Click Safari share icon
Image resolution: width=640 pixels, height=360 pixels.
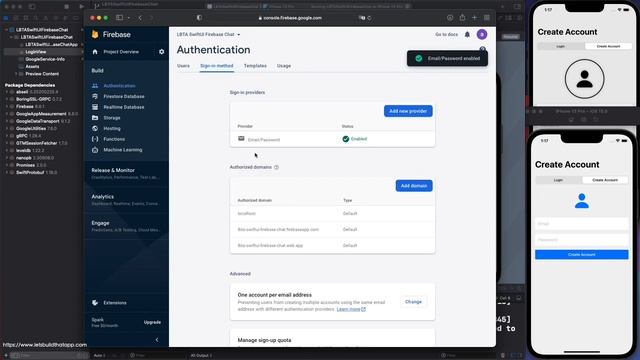(462, 18)
